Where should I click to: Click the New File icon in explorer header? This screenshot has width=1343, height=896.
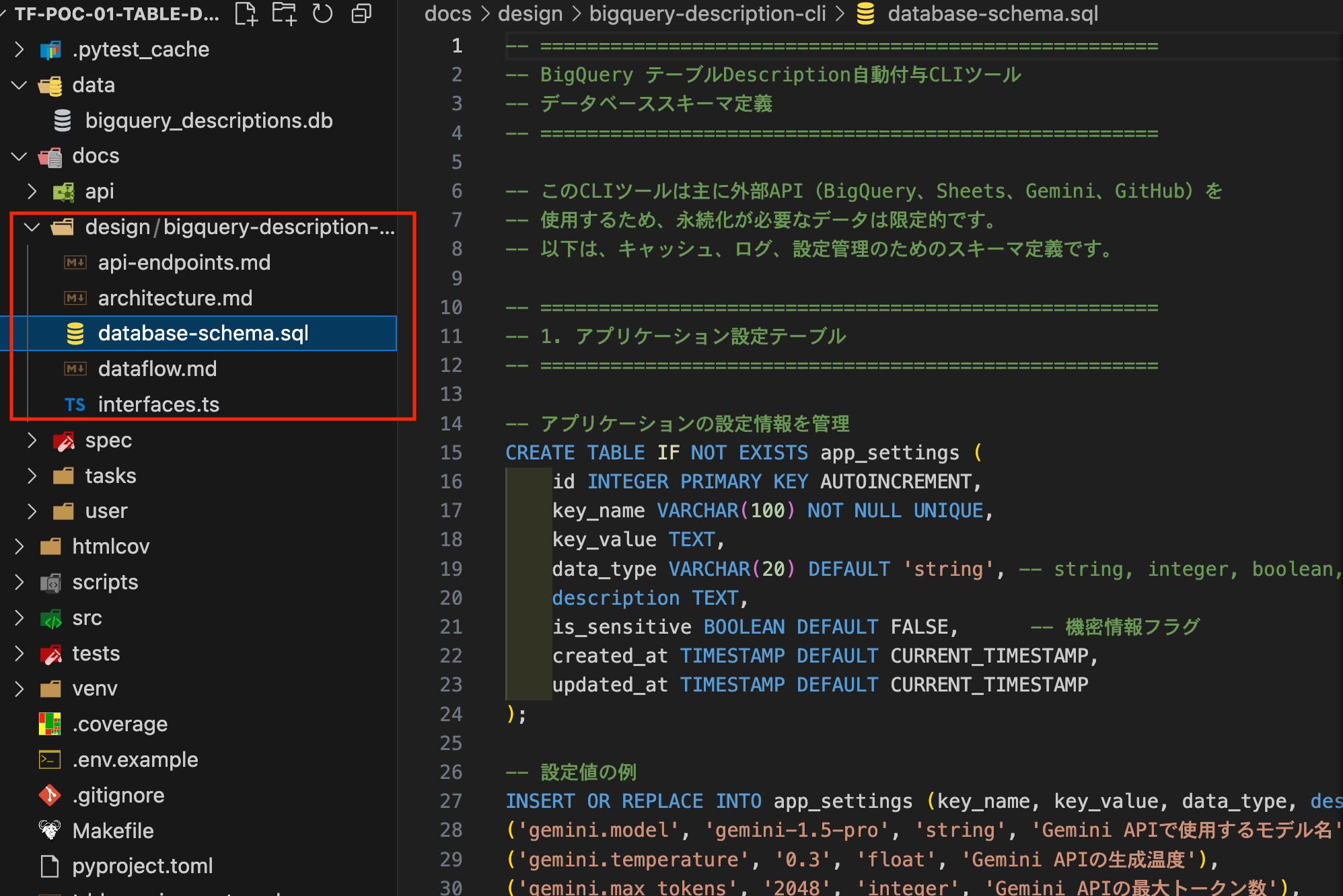(x=246, y=13)
